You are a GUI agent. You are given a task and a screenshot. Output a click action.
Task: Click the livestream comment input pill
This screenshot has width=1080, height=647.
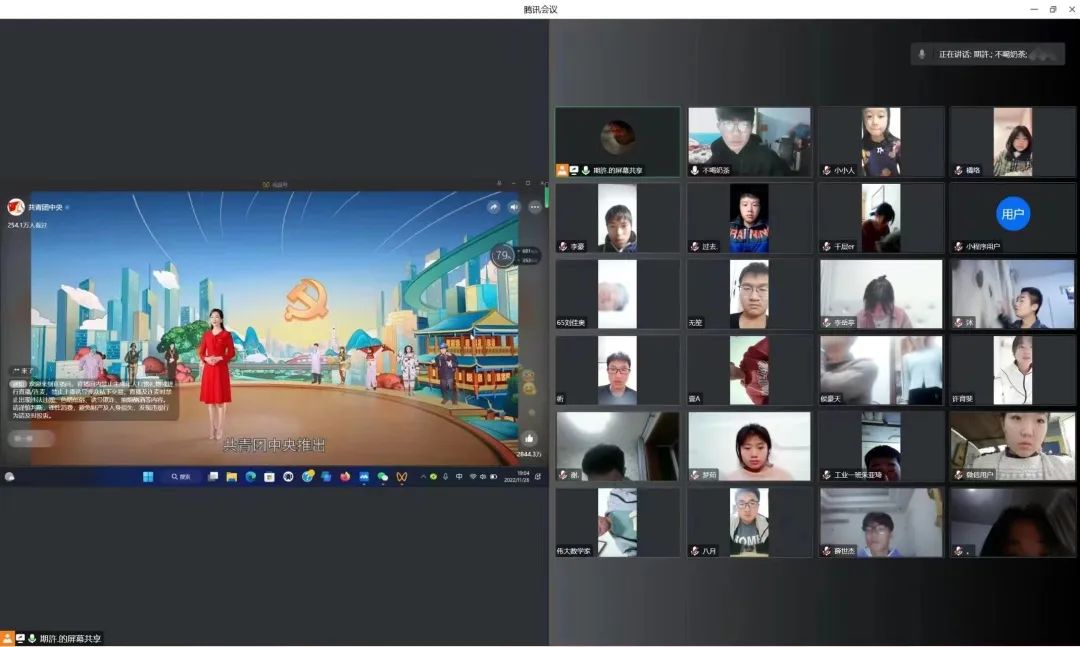click(x=32, y=438)
